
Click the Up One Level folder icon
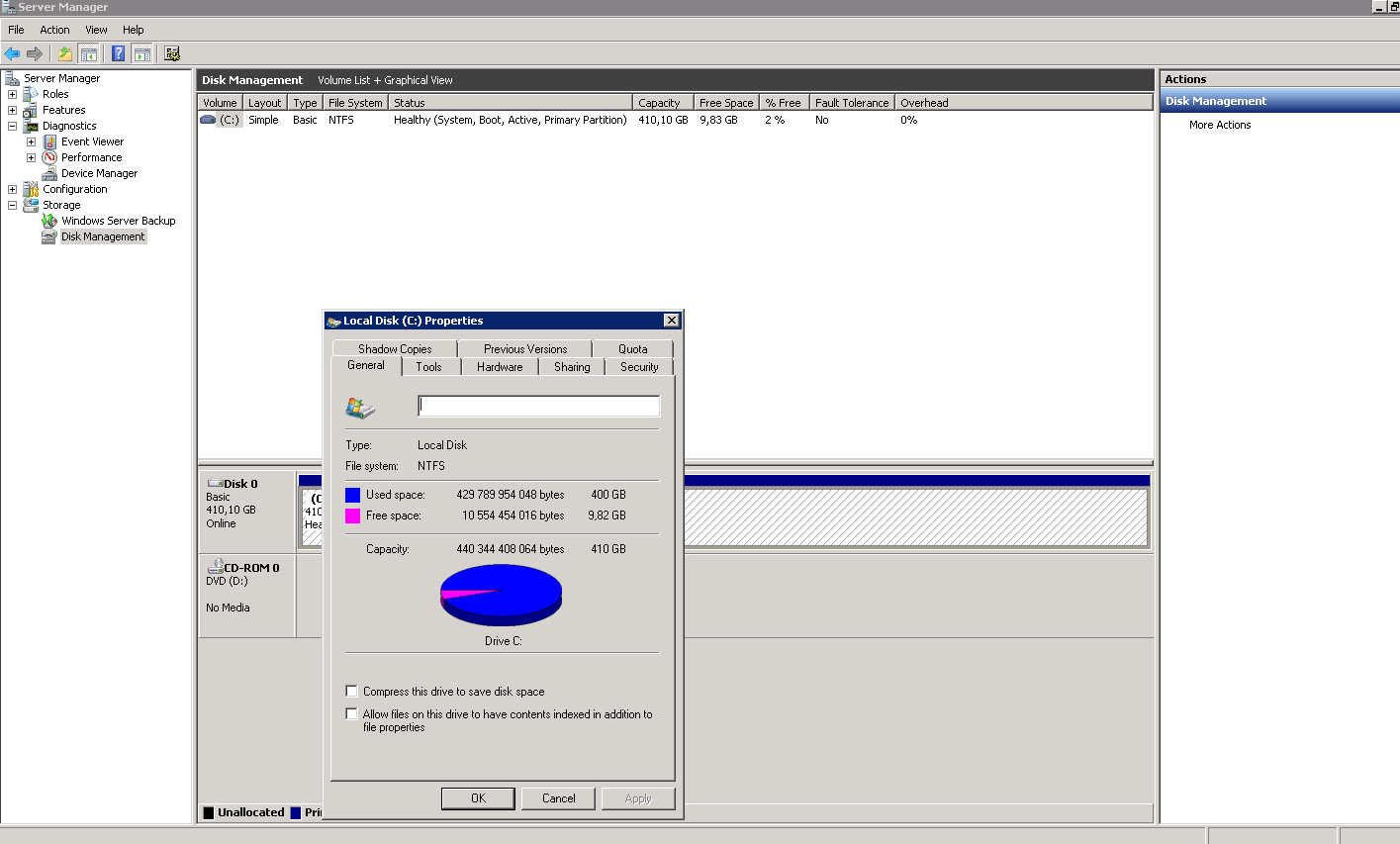tap(65, 54)
